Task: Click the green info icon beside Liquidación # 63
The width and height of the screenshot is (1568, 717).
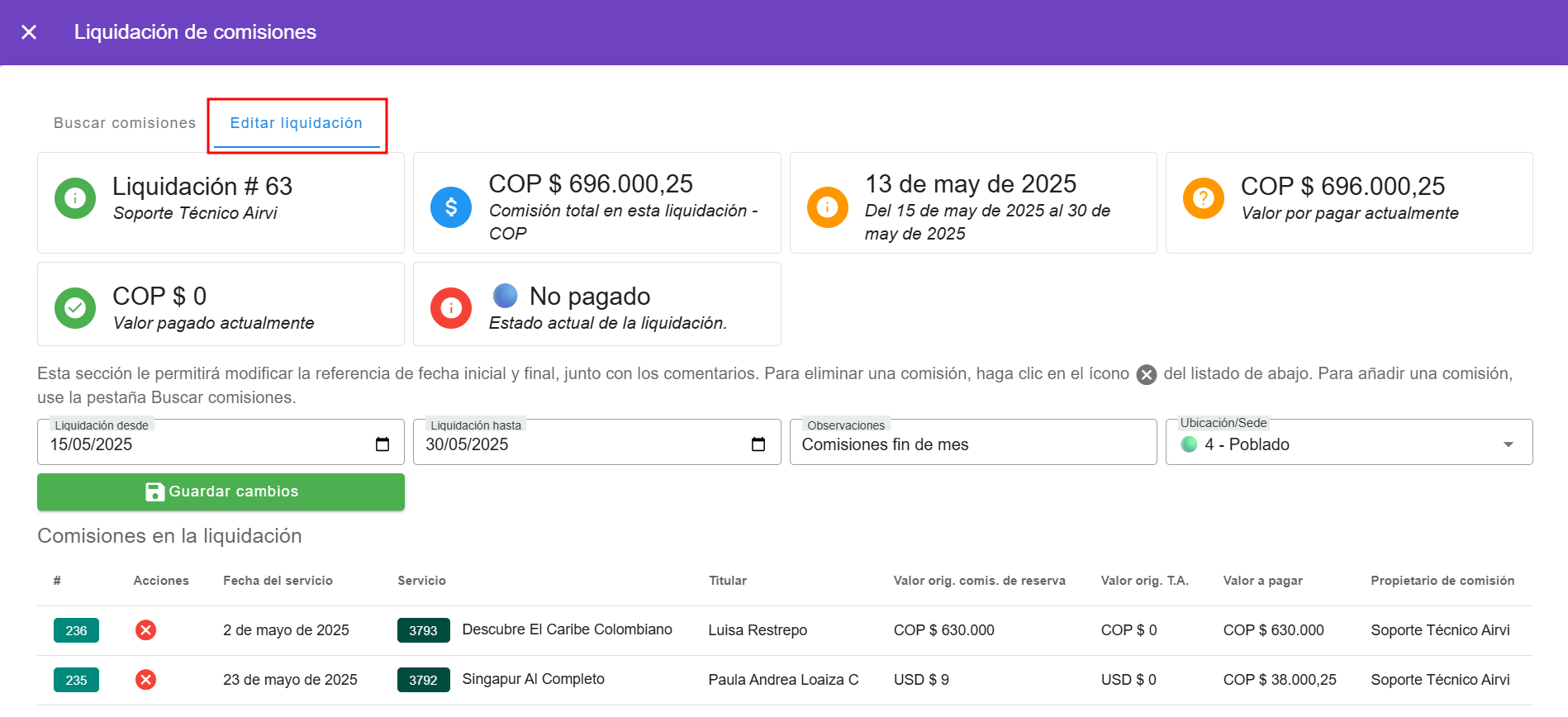Action: pyautogui.click(x=75, y=198)
